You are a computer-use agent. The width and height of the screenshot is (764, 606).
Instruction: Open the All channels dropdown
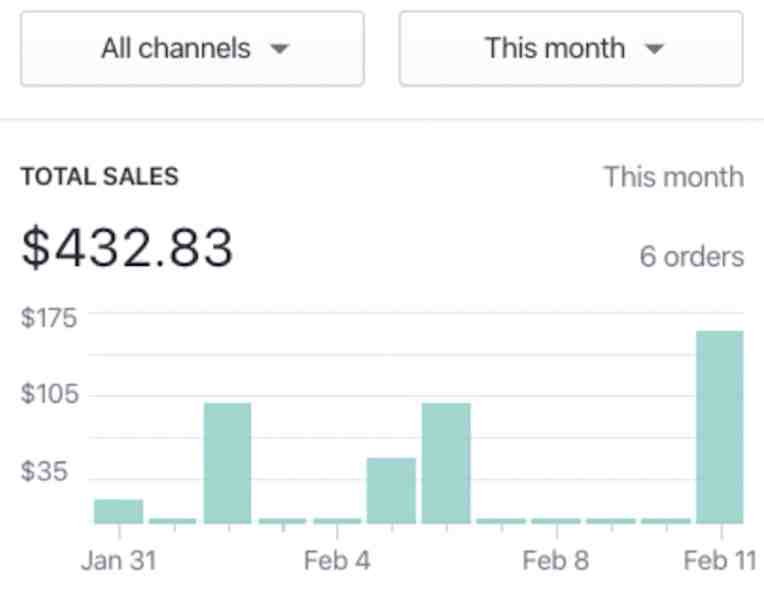pos(192,49)
